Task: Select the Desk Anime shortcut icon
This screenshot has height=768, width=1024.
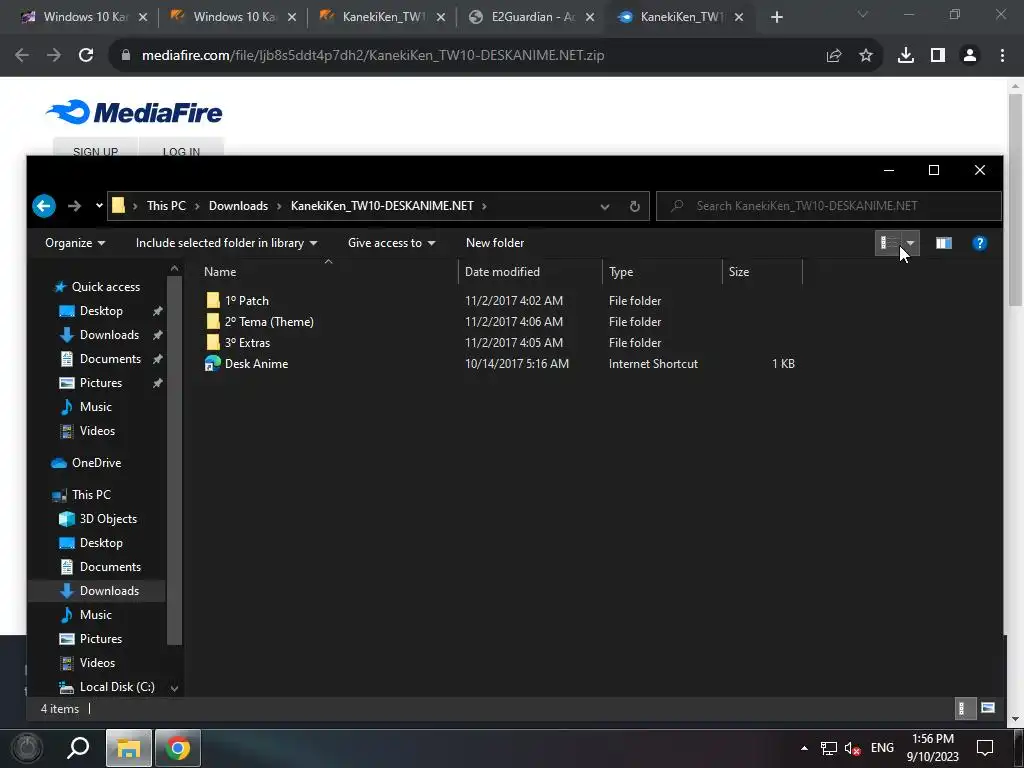Action: pos(212,363)
